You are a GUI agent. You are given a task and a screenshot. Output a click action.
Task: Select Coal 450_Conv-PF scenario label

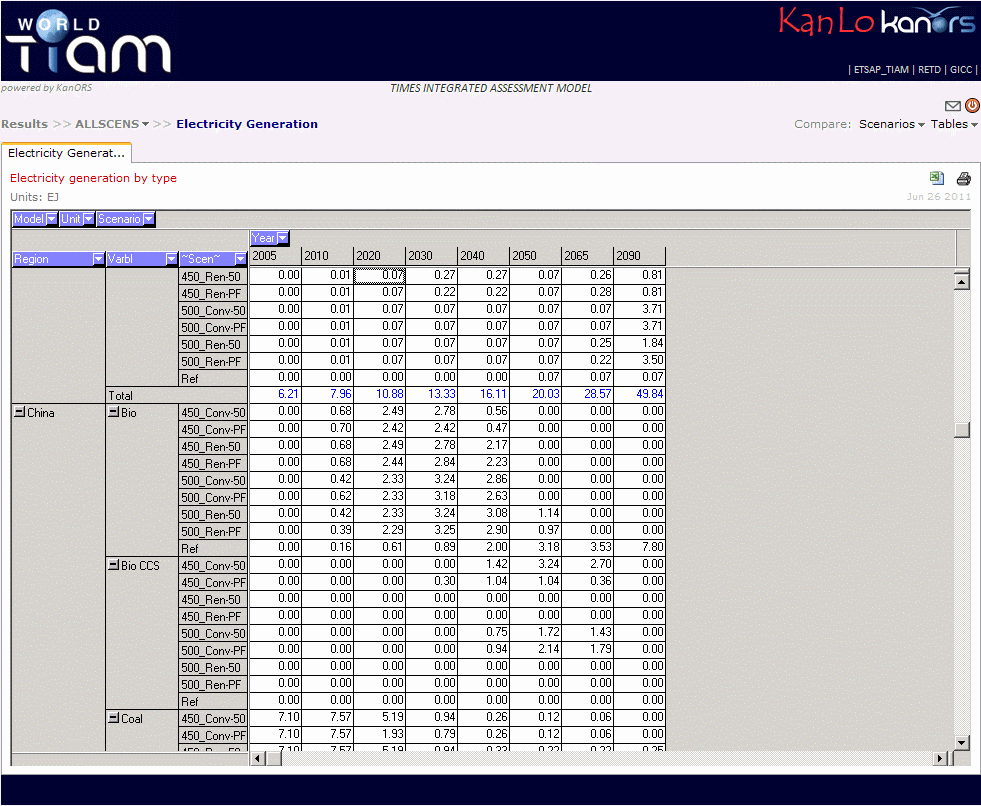pyautogui.click(x=213, y=736)
